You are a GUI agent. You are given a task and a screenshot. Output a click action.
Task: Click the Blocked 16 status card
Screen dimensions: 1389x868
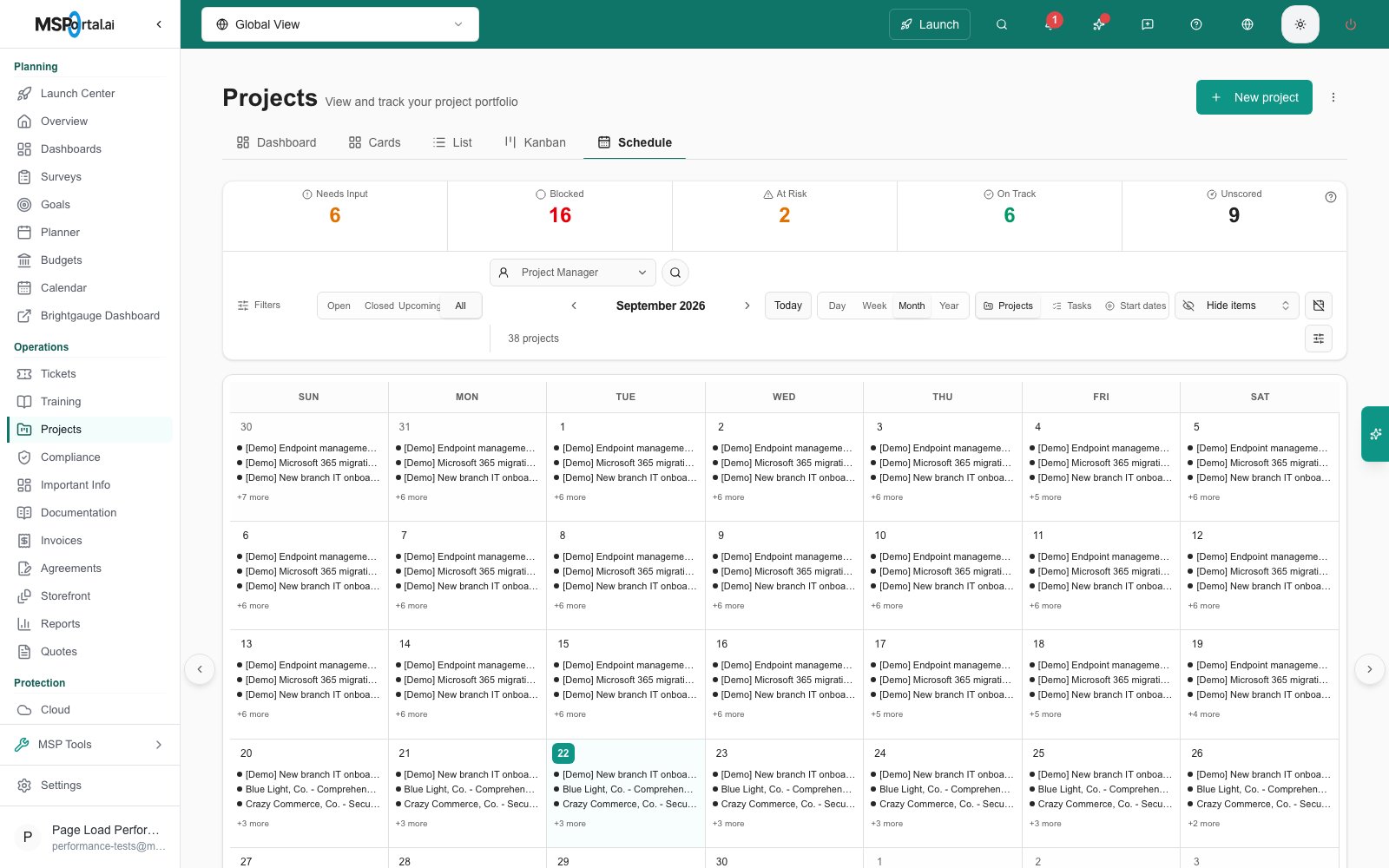coord(560,216)
